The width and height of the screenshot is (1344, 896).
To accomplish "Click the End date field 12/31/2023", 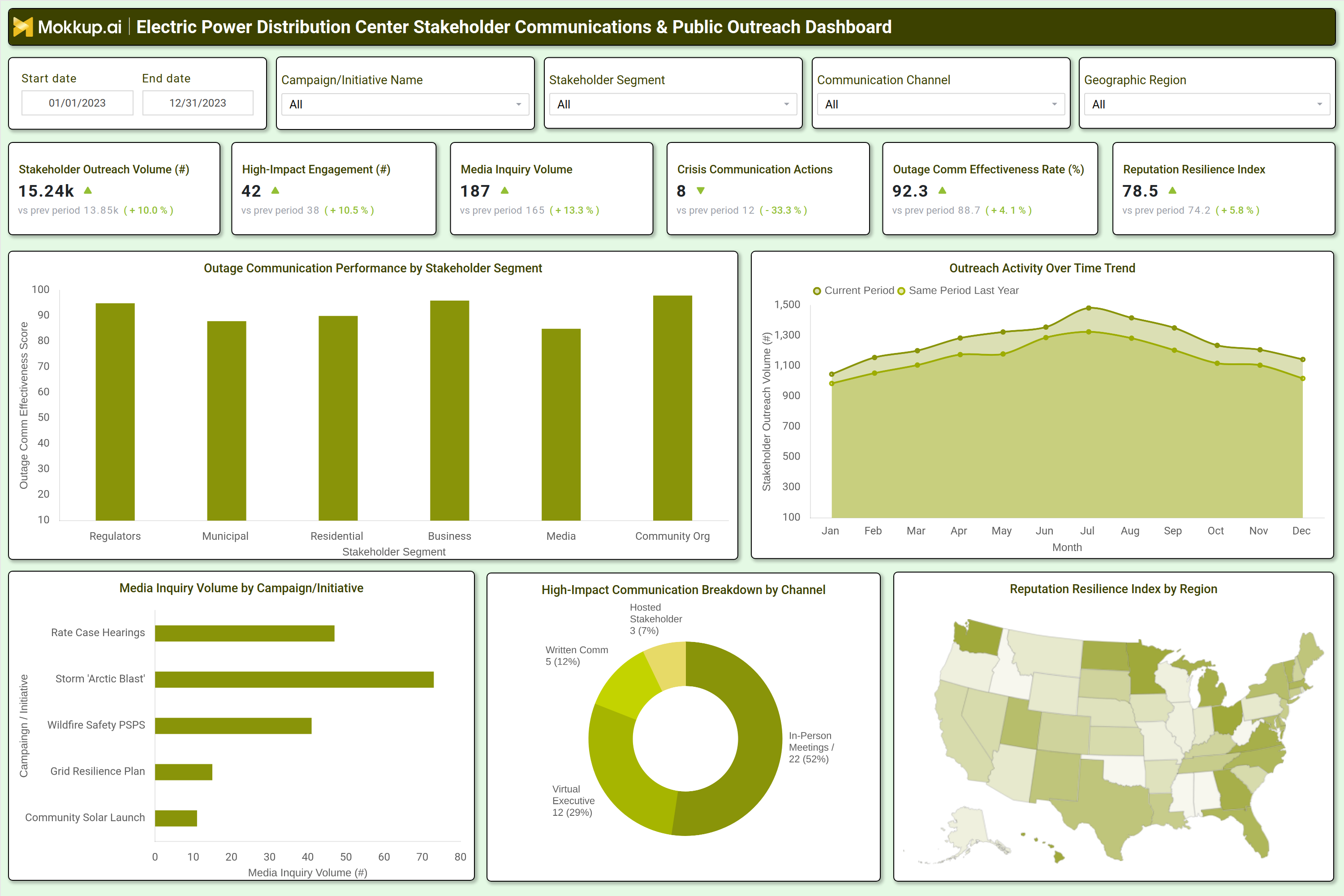I will [198, 103].
